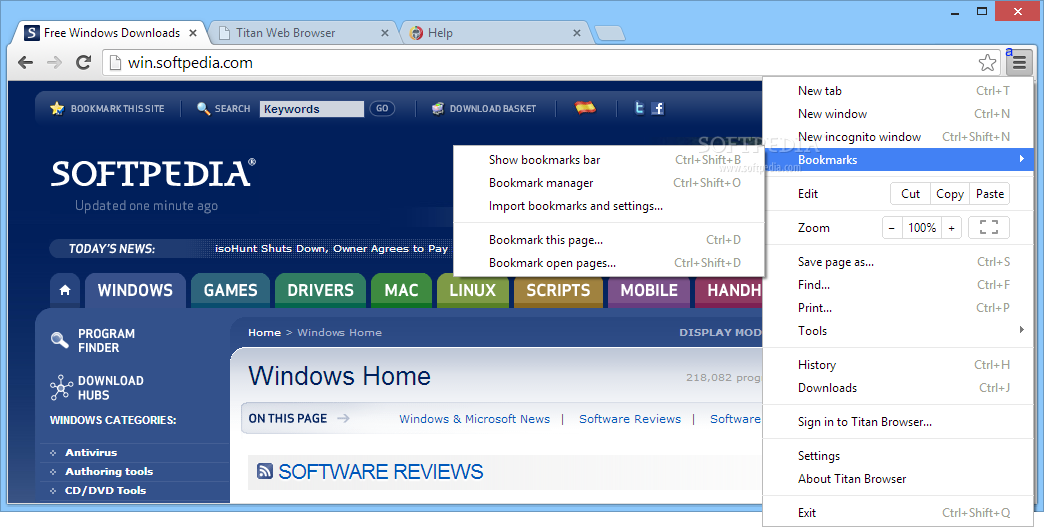Image resolution: width=1044 pixels, height=527 pixels.
Task: Click Sign in to Titan Browser
Action: tap(898, 422)
